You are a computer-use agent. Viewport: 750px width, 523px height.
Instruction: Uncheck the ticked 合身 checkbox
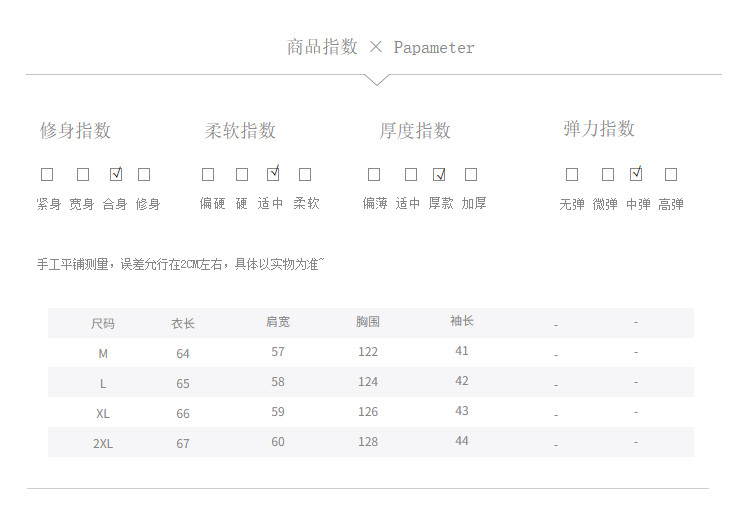click(x=115, y=174)
